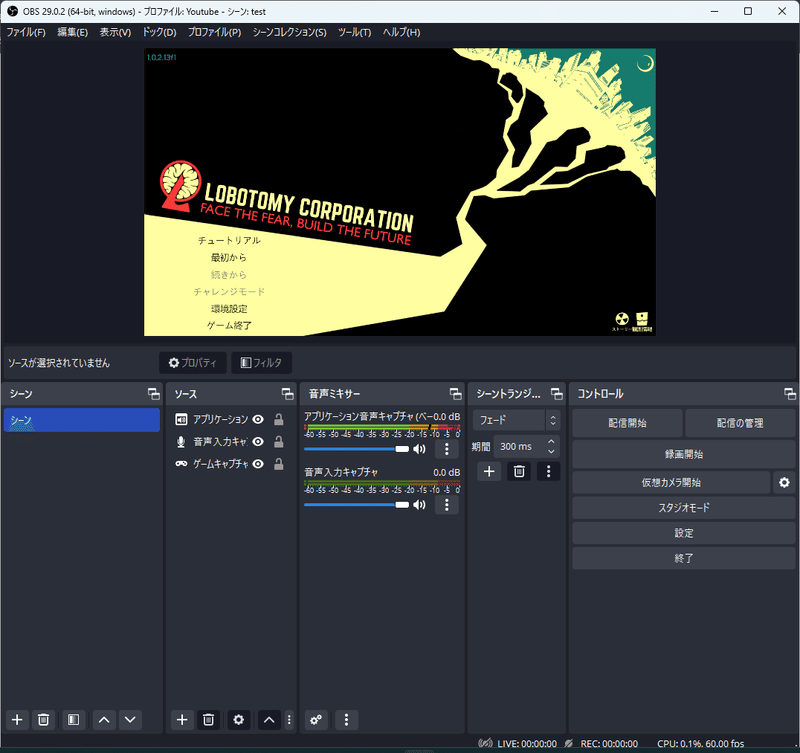Screen dimensions: 800x753
Task: Mute 音声入力キャプチャ speaker icon
Action: tap(419, 505)
